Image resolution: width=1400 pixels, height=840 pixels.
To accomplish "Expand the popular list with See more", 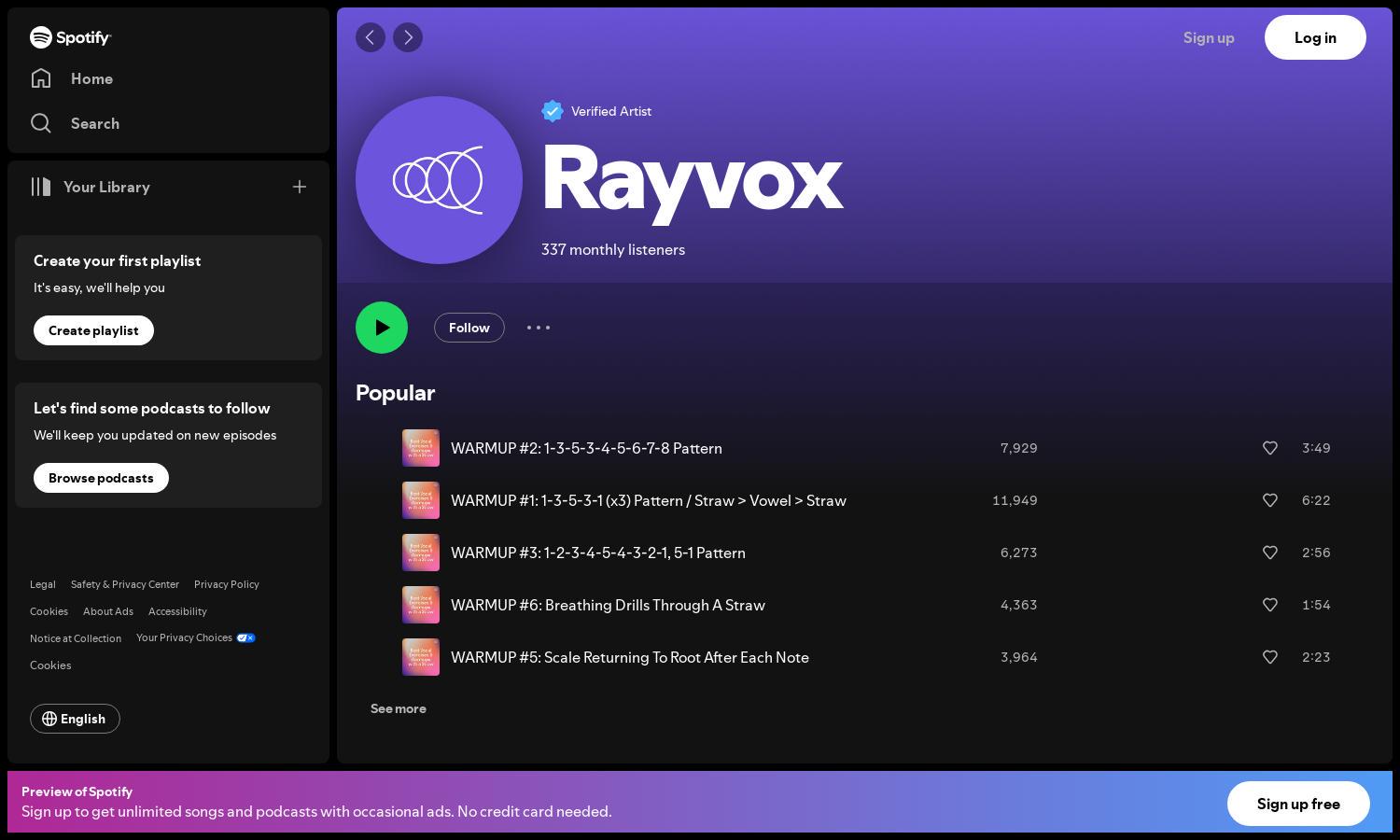I will pyautogui.click(x=399, y=708).
